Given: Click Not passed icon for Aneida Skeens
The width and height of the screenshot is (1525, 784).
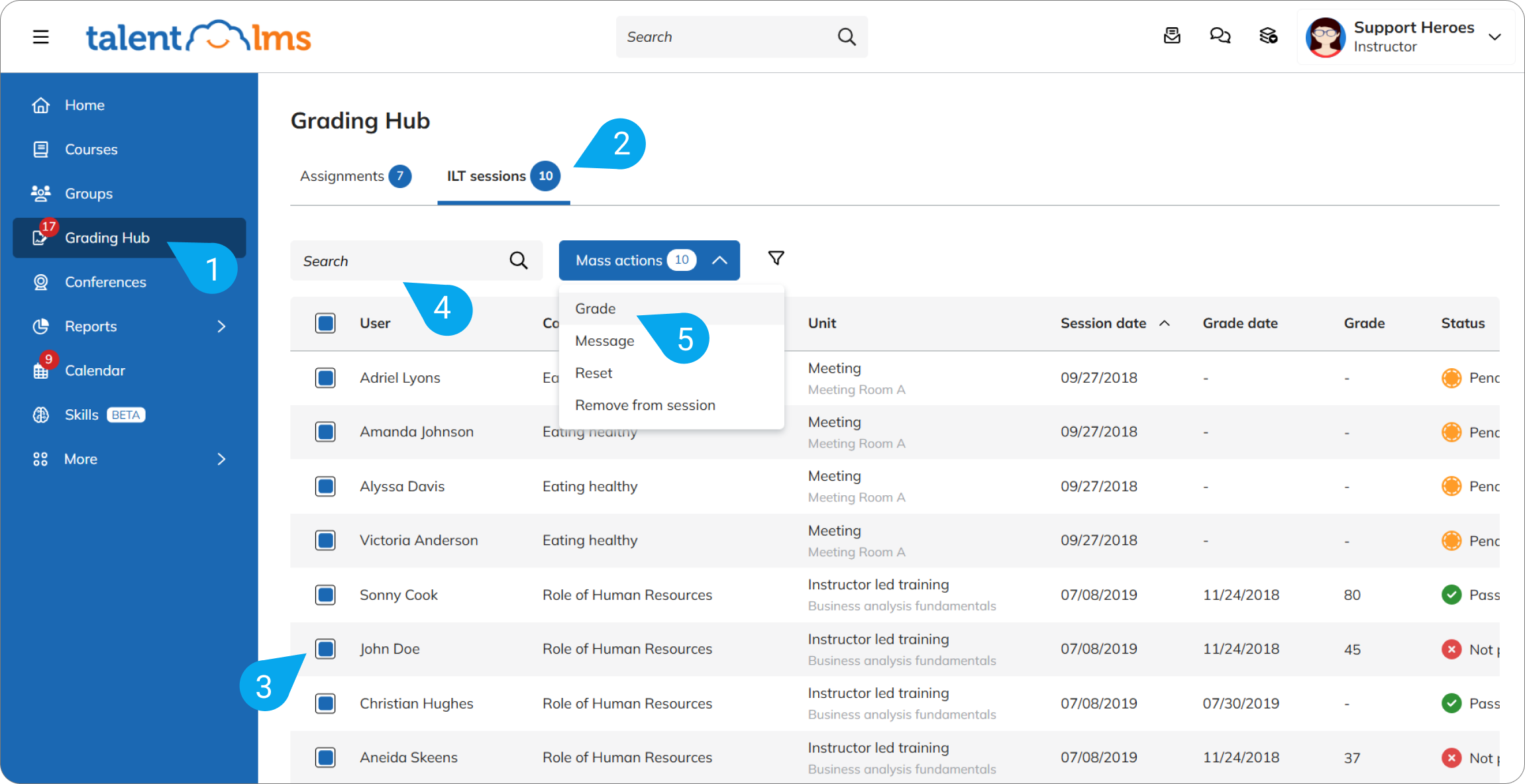Looking at the screenshot, I should click(1451, 758).
